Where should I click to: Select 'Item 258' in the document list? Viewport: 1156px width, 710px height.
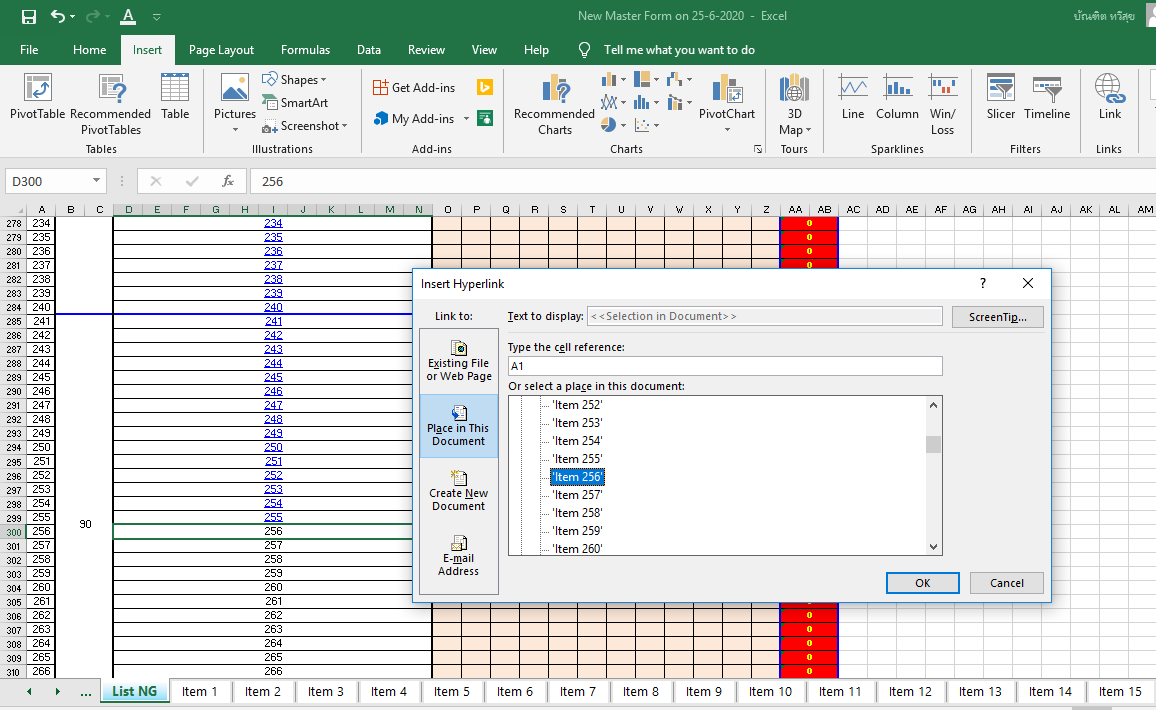click(577, 513)
